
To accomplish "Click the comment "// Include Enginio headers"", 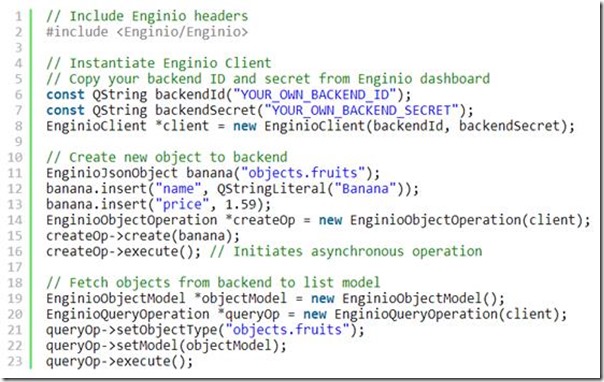I will pyautogui.click(x=147, y=16).
